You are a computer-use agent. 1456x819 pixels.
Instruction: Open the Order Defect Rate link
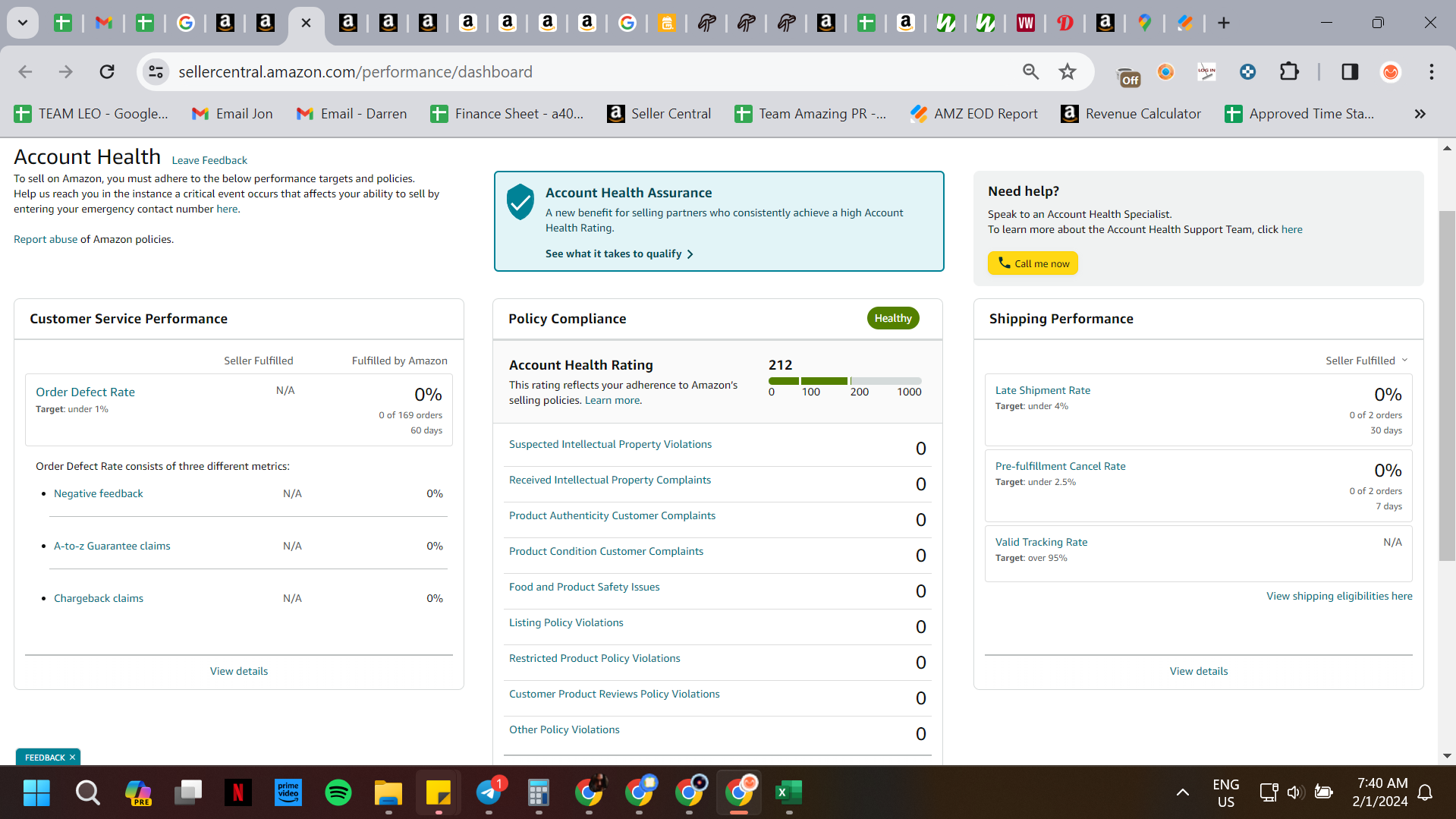(x=85, y=392)
